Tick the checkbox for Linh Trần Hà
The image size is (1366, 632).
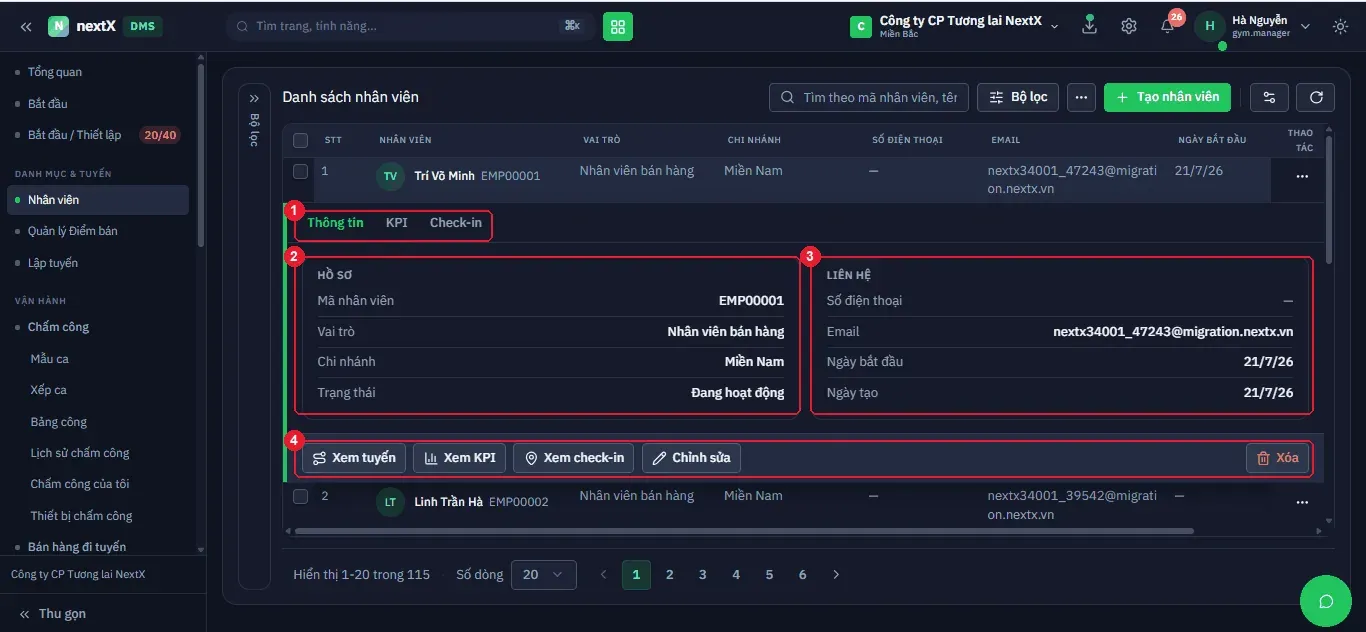(300, 496)
